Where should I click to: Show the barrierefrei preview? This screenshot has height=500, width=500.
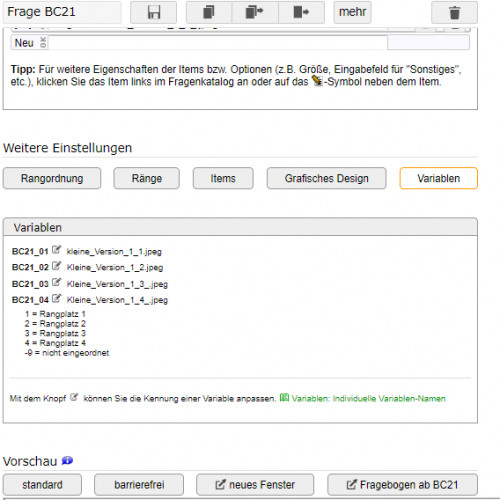pyautogui.click(x=139, y=485)
